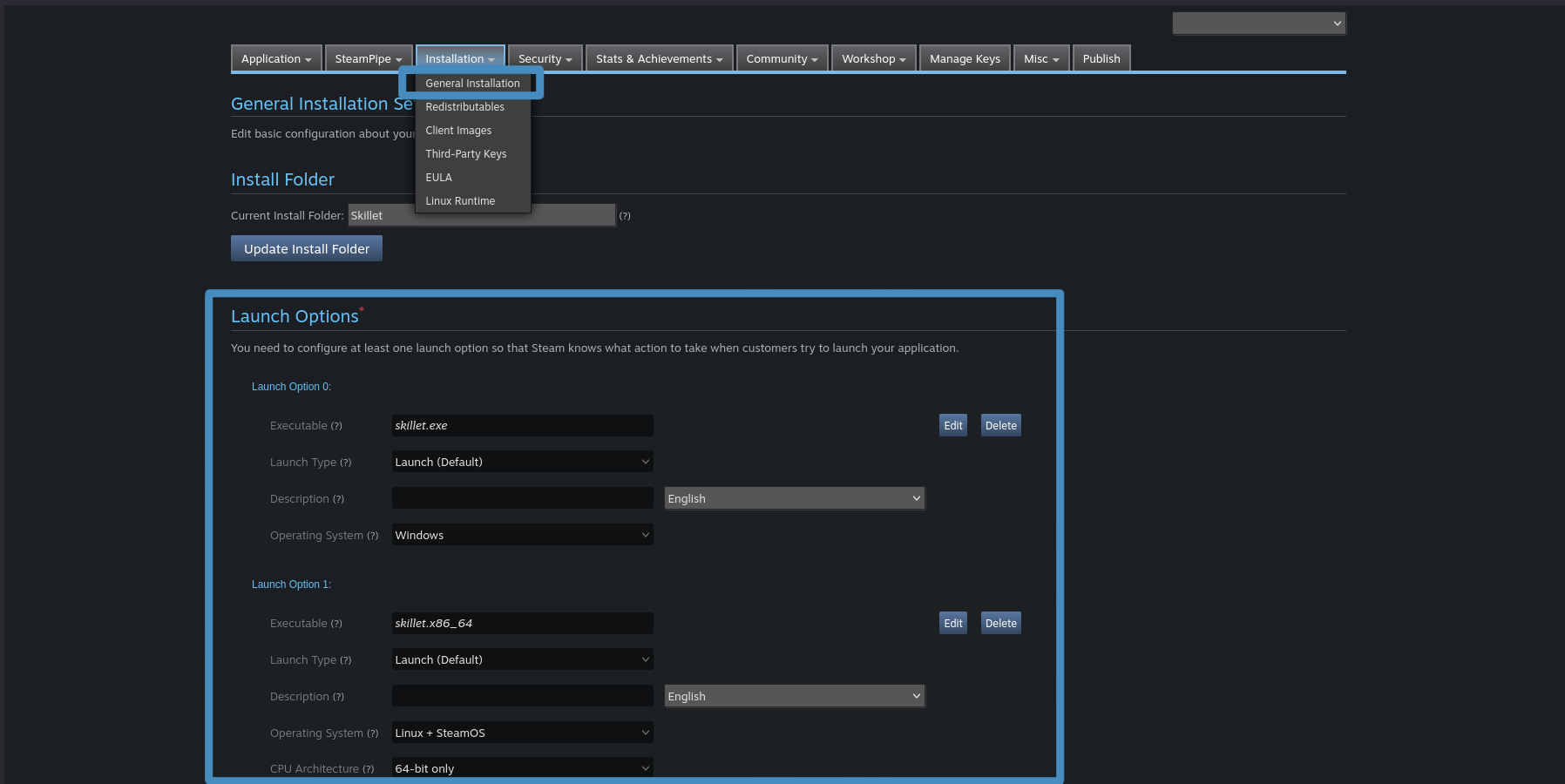Viewport: 1565px width, 784px height.
Task: Click the Launch Type help icon in Launch Option 0
Action: coord(345,463)
